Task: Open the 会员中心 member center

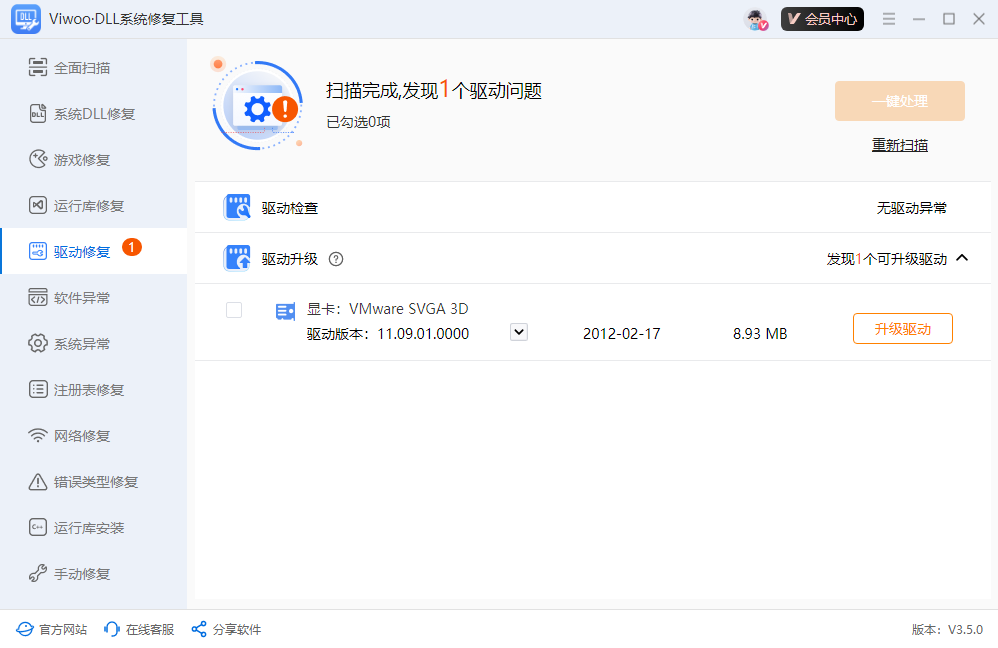Action: tap(822, 18)
